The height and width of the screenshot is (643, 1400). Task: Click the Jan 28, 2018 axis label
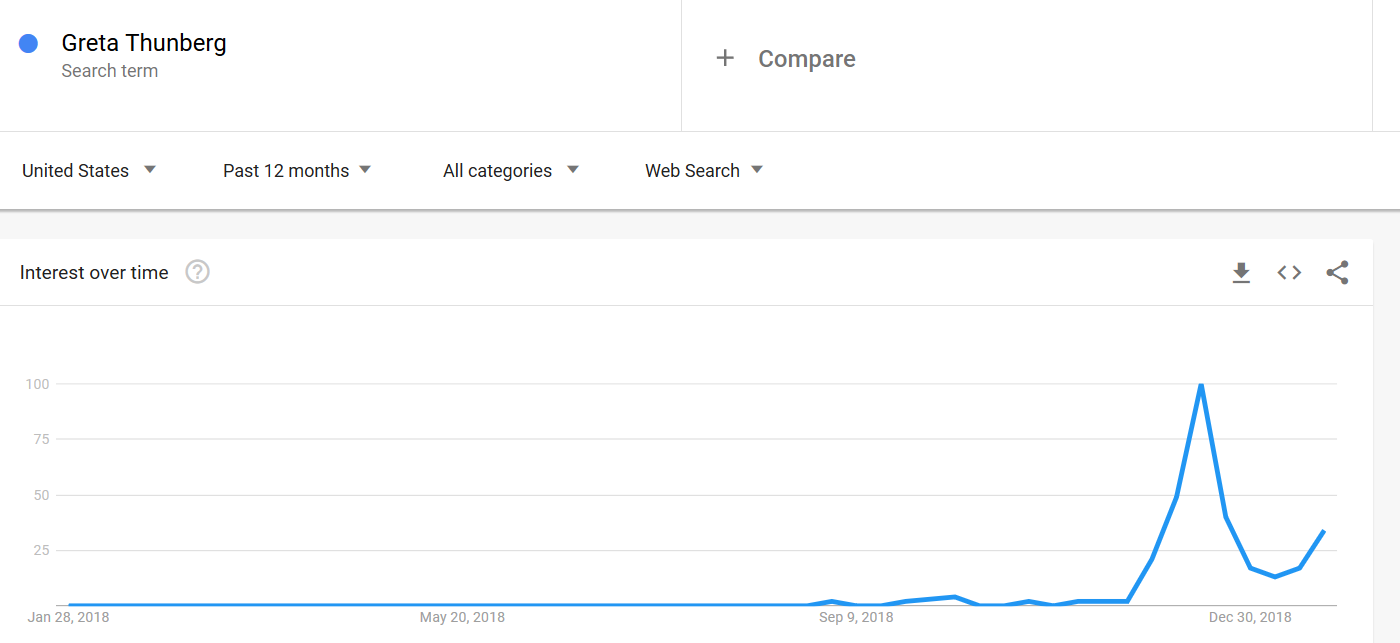[x=69, y=618]
